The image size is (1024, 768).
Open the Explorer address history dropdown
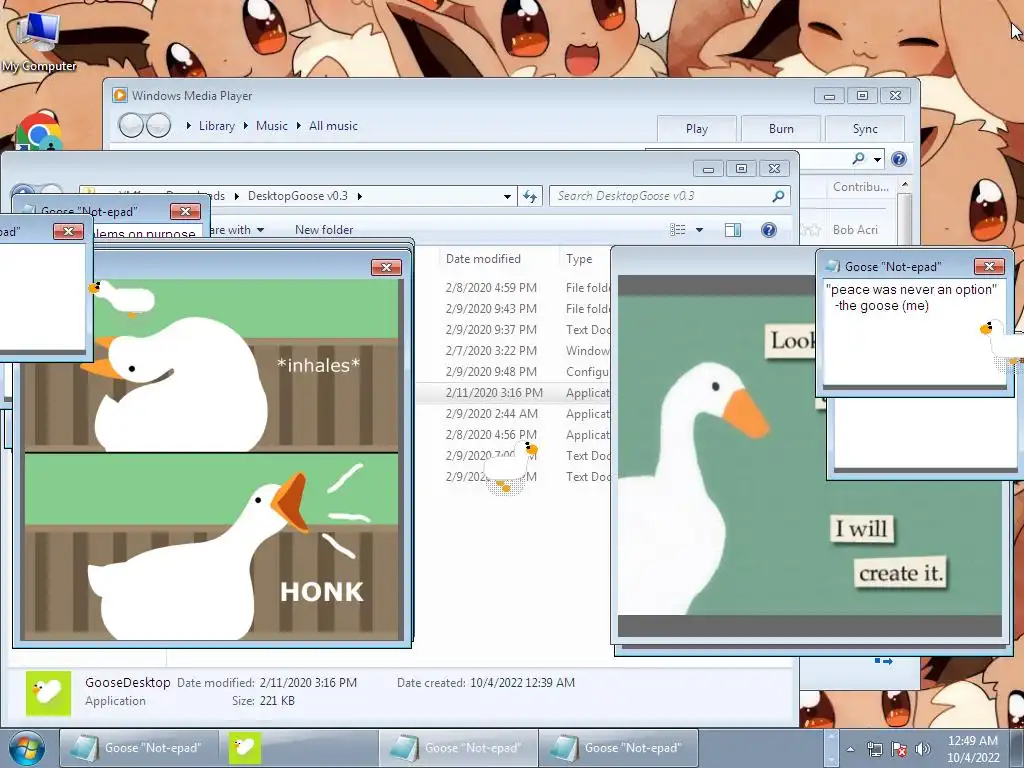click(x=507, y=196)
